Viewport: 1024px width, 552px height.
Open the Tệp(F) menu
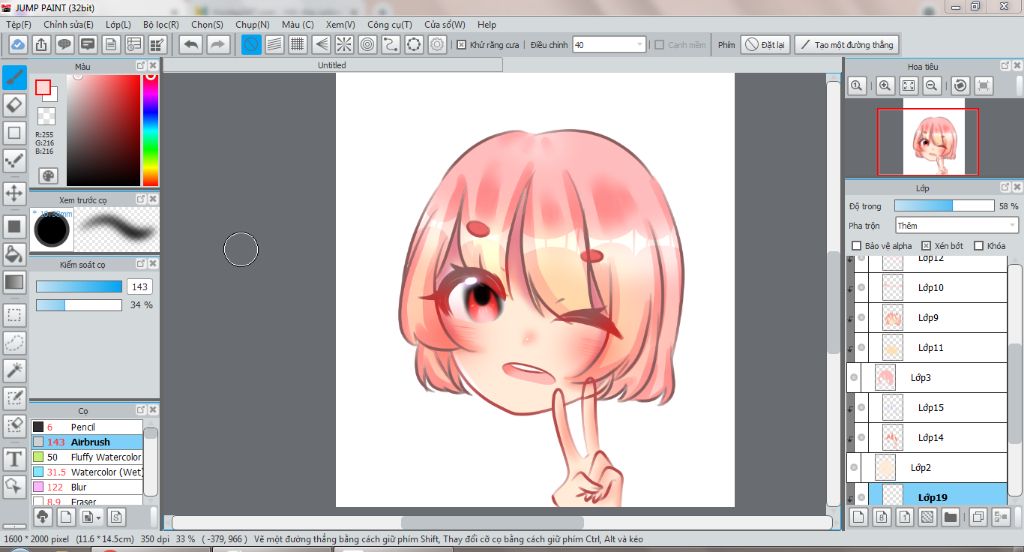18,24
